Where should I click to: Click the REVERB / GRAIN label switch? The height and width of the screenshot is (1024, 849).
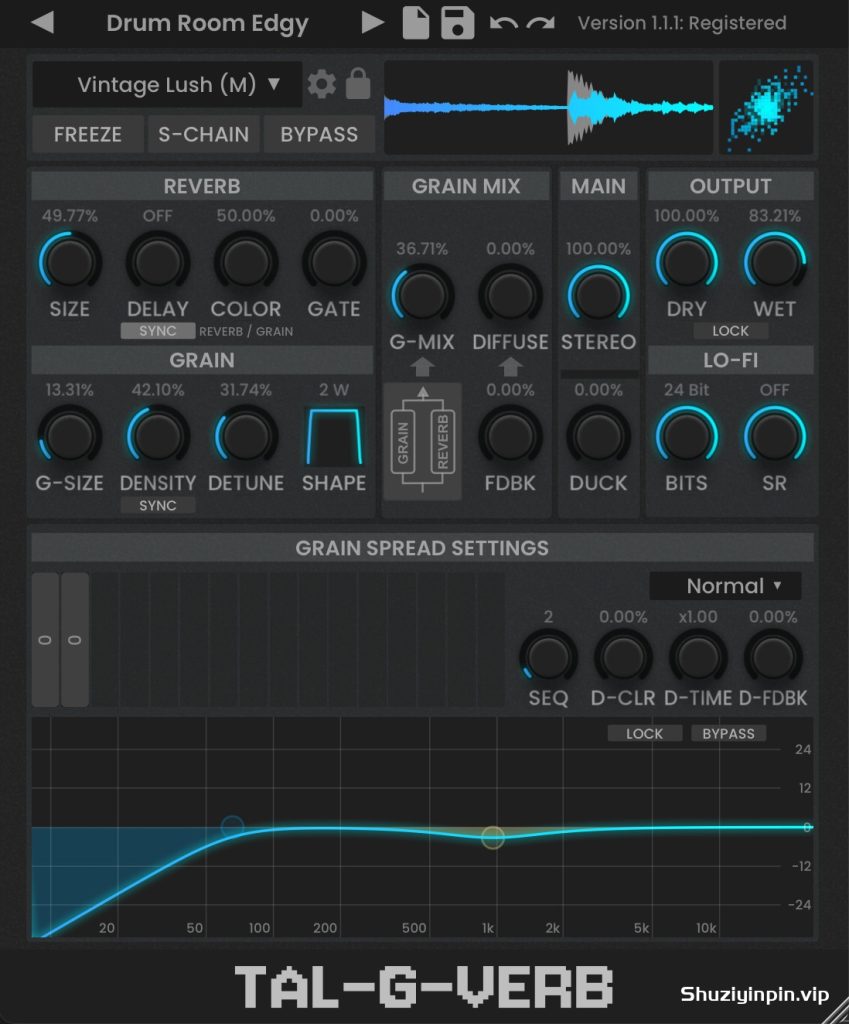[x=246, y=332]
